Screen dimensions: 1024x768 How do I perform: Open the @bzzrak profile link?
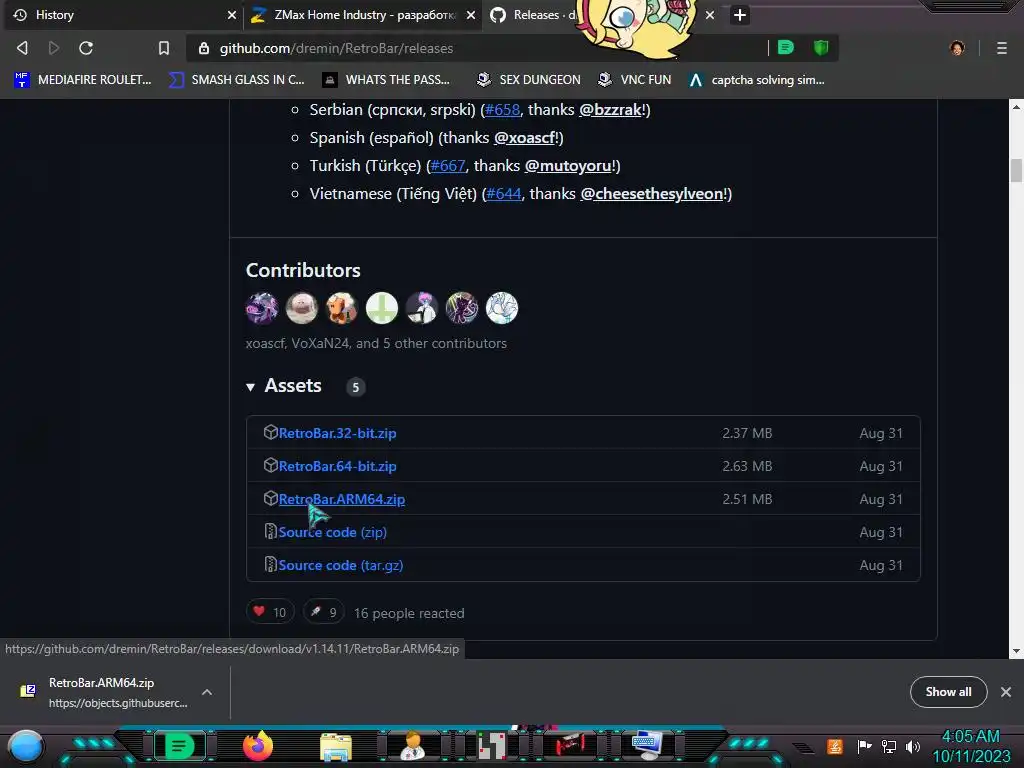pyautogui.click(x=611, y=110)
